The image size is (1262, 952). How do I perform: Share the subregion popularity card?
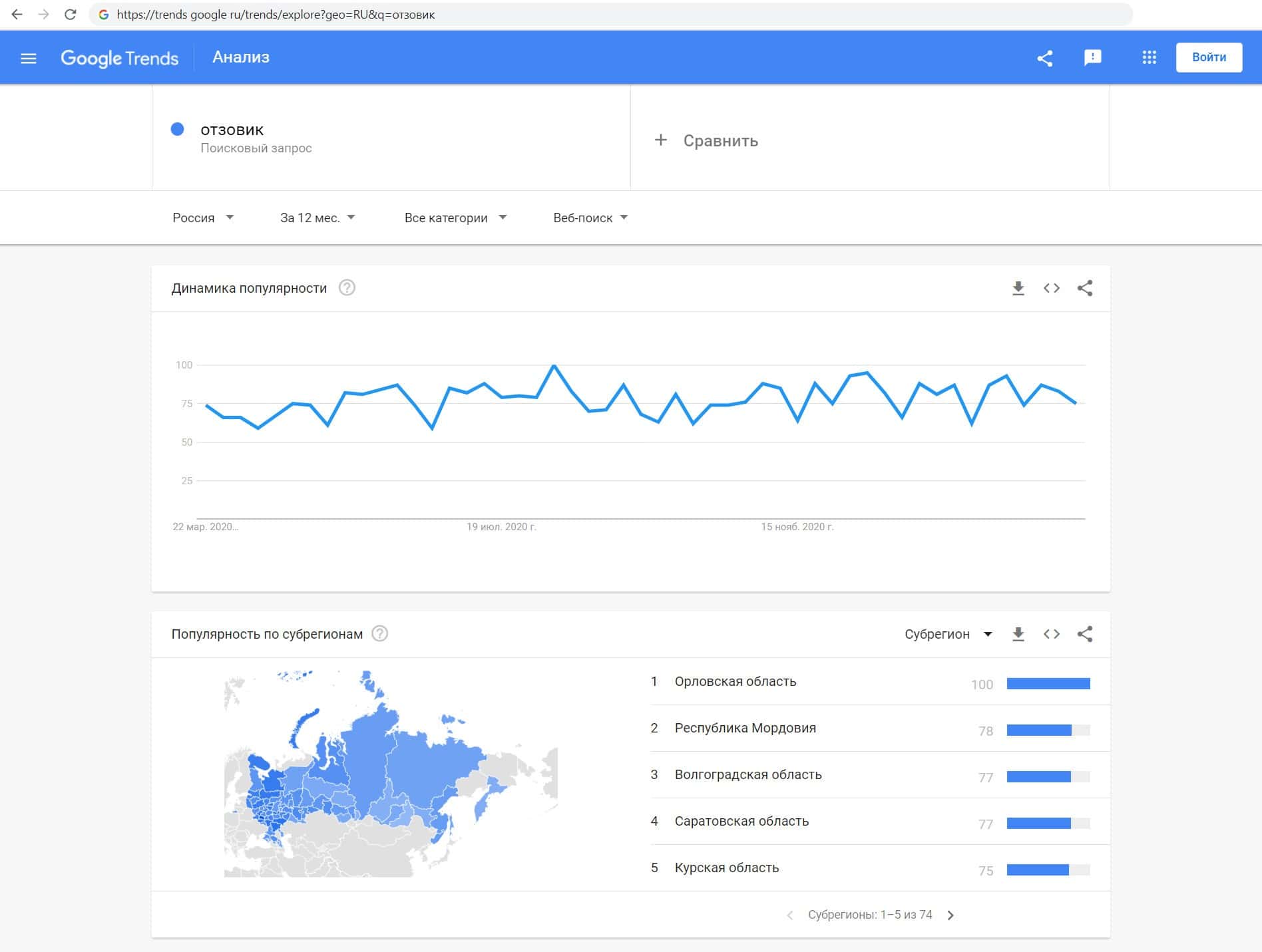1085,634
